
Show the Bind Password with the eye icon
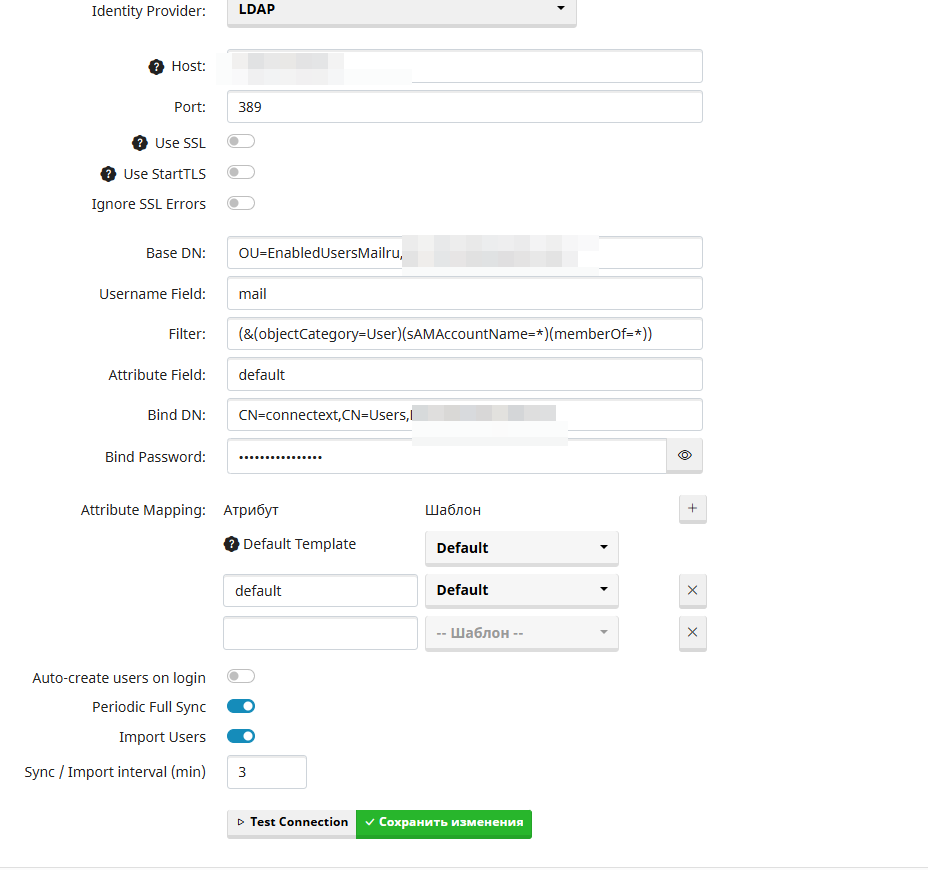point(684,456)
